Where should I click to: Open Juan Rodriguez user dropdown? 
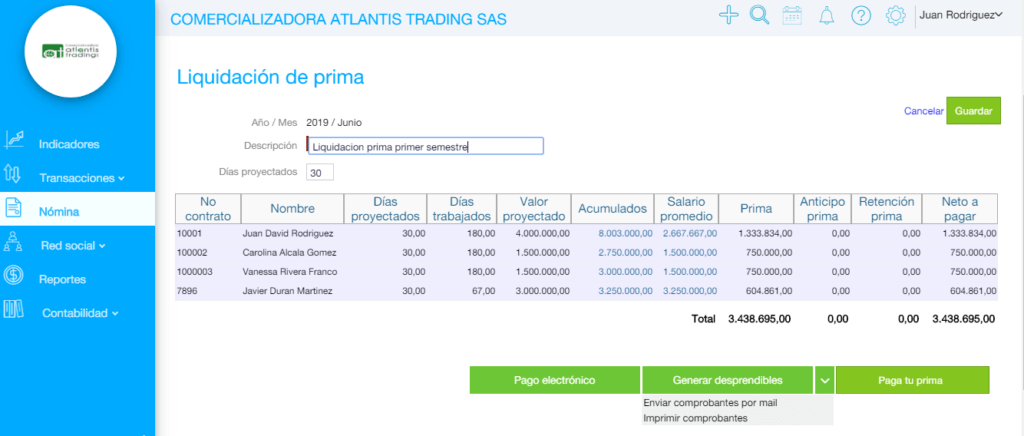[x=960, y=15]
